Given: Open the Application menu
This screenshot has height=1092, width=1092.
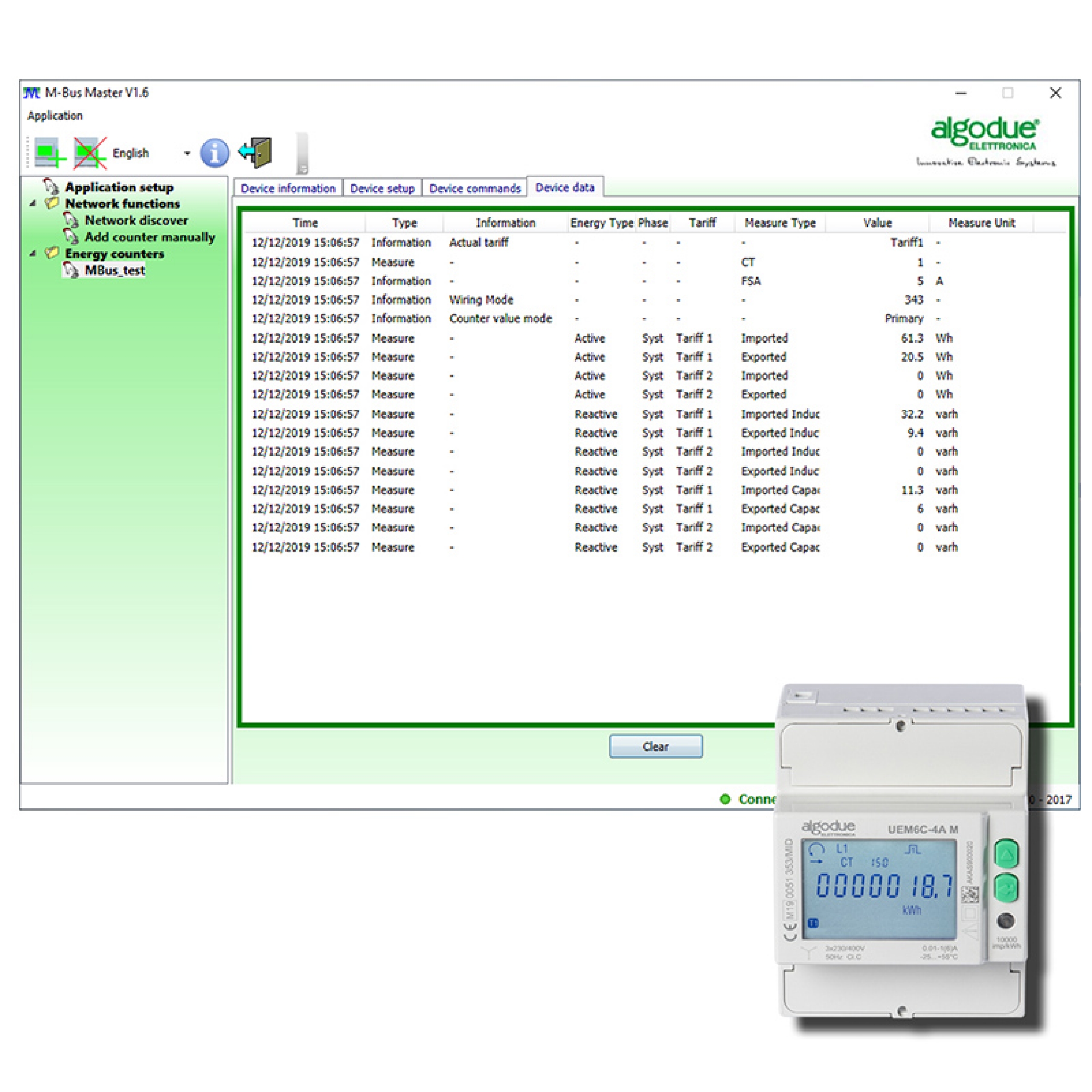Looking at the screenshot, I should point(55,116).
